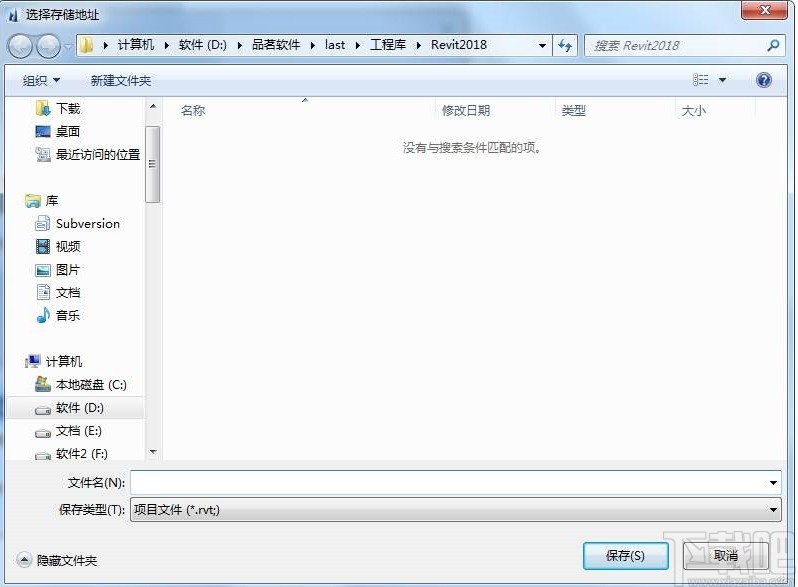Screen dimensions: 798x587
Task: Open the view options dropdown arrow
Action: point(722,80)
